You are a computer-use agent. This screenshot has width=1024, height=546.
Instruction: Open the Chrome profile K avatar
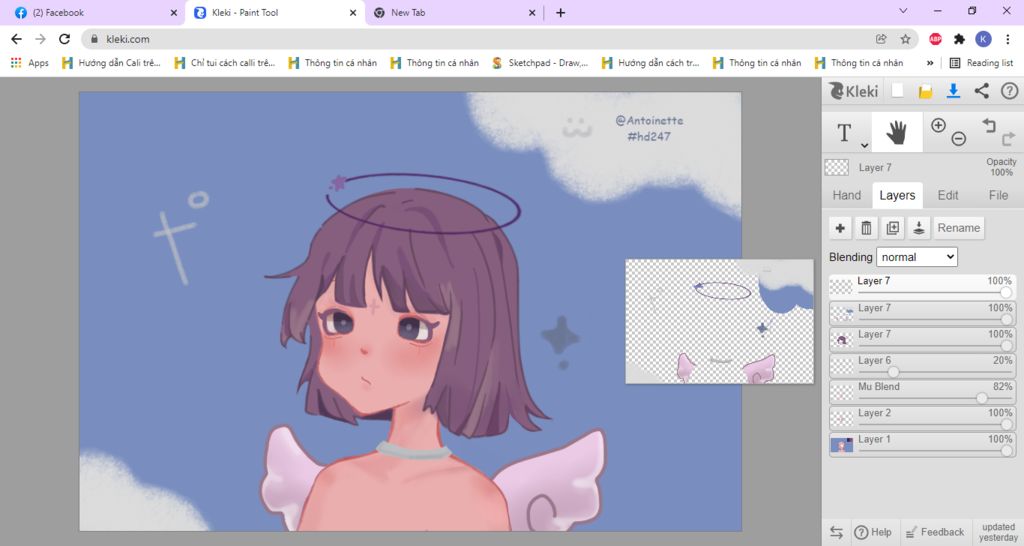pos(984,39)
